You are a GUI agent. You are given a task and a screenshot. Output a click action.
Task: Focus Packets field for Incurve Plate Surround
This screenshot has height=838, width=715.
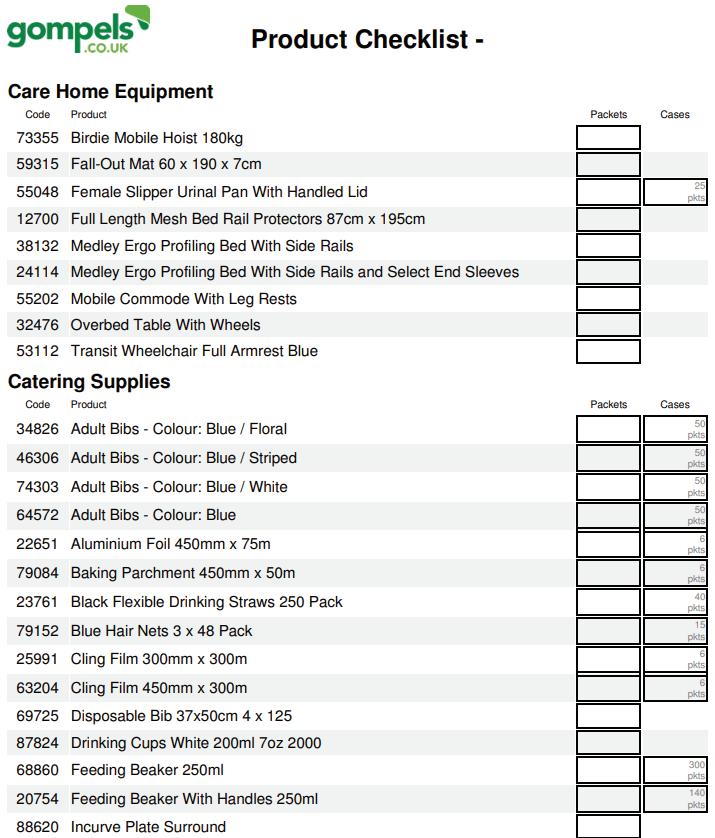pos(608,826)
